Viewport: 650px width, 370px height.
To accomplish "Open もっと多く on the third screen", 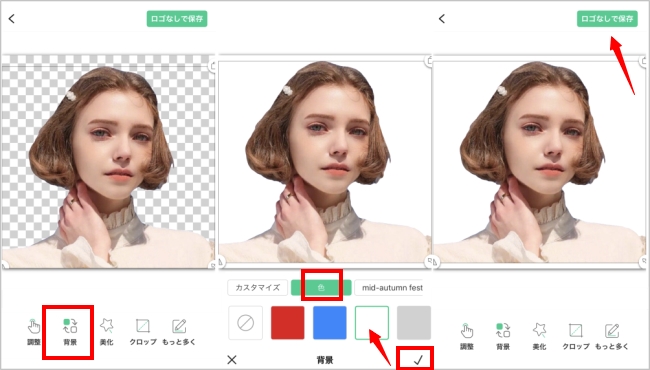I will tap(611, 336).
